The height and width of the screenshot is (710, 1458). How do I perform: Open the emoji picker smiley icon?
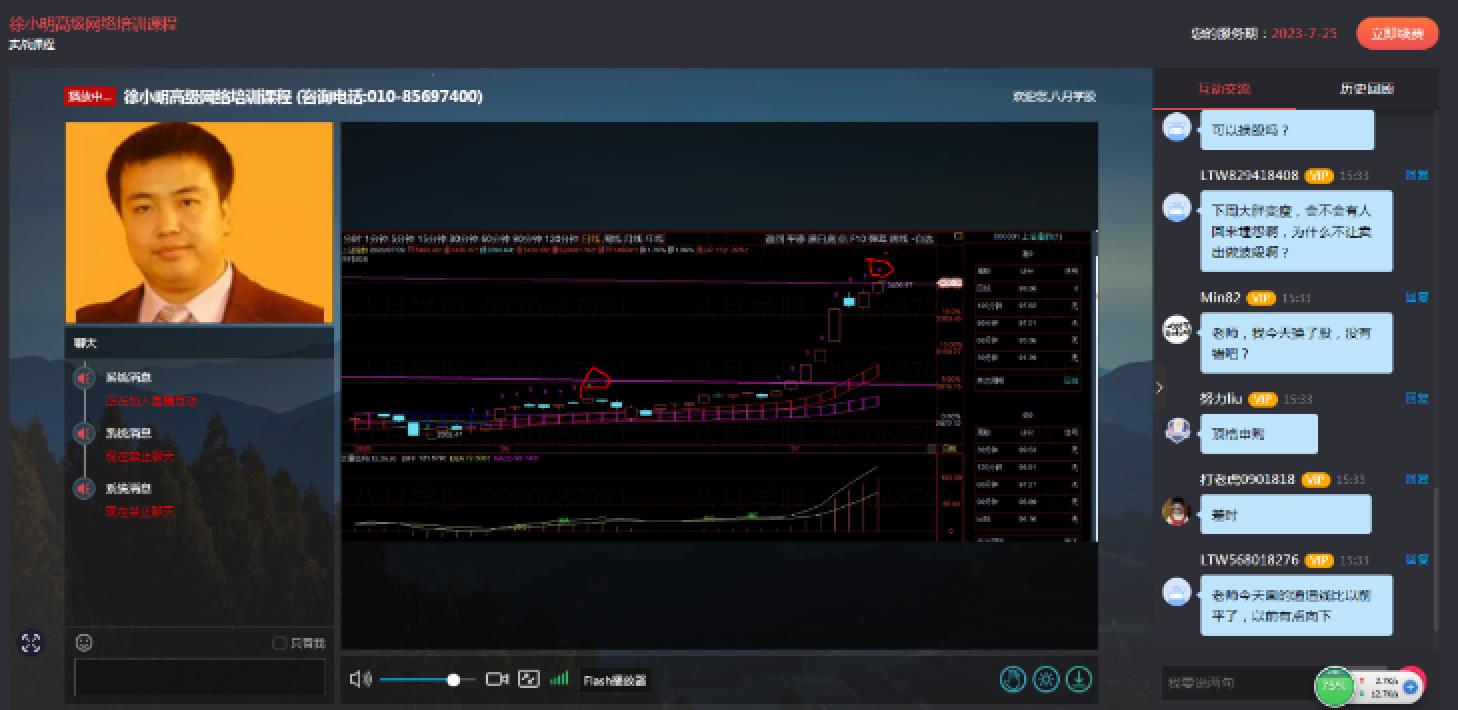(85, 642)
